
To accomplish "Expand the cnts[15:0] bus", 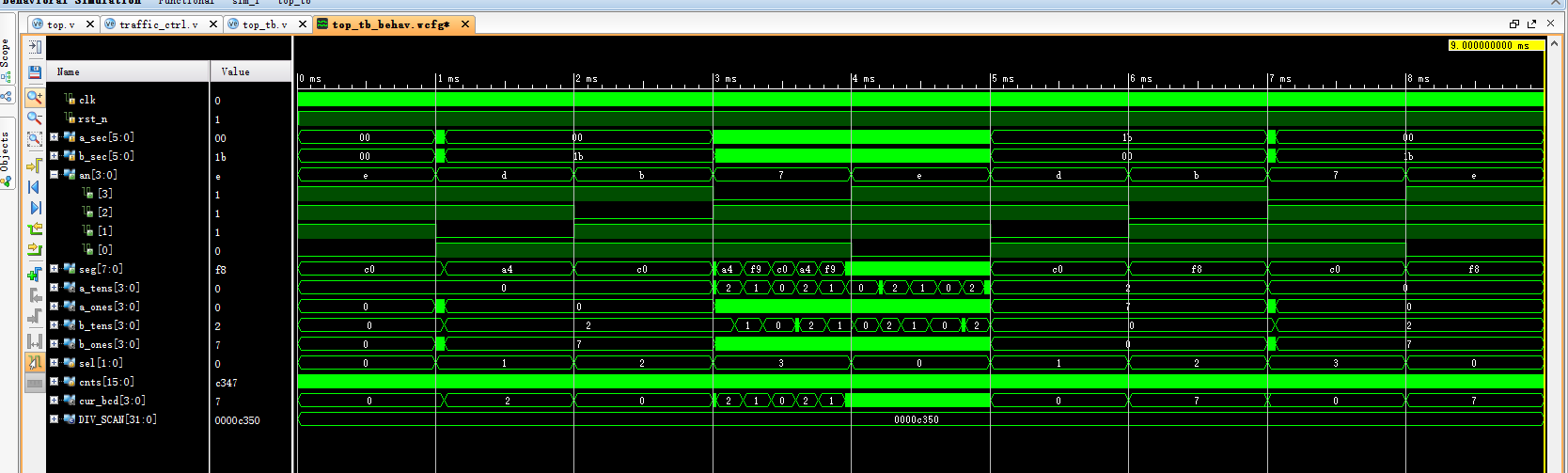I will 54,382.
